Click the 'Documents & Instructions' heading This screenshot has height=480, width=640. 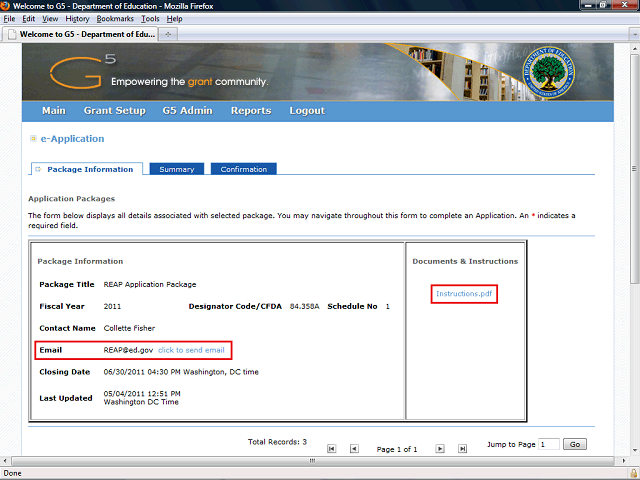tap(465, 261)
